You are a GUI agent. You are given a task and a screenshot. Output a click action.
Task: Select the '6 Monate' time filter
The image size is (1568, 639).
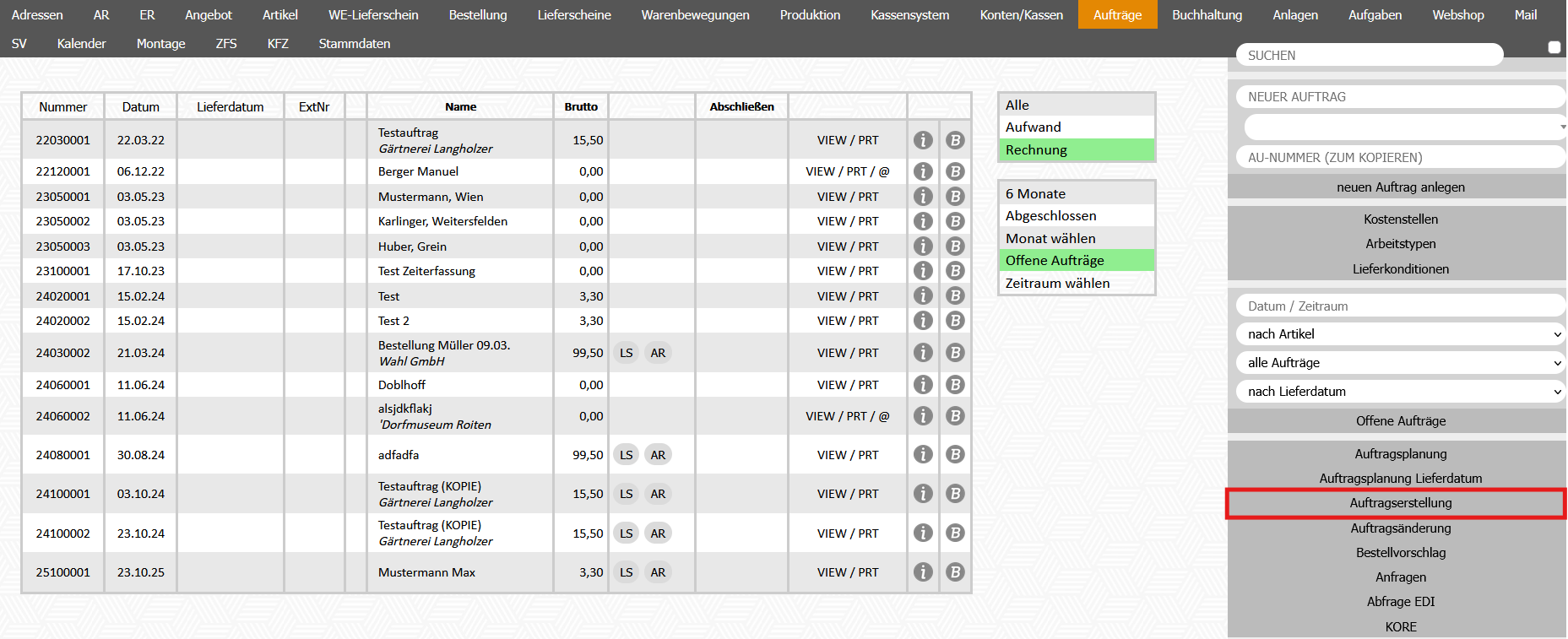1076,194
